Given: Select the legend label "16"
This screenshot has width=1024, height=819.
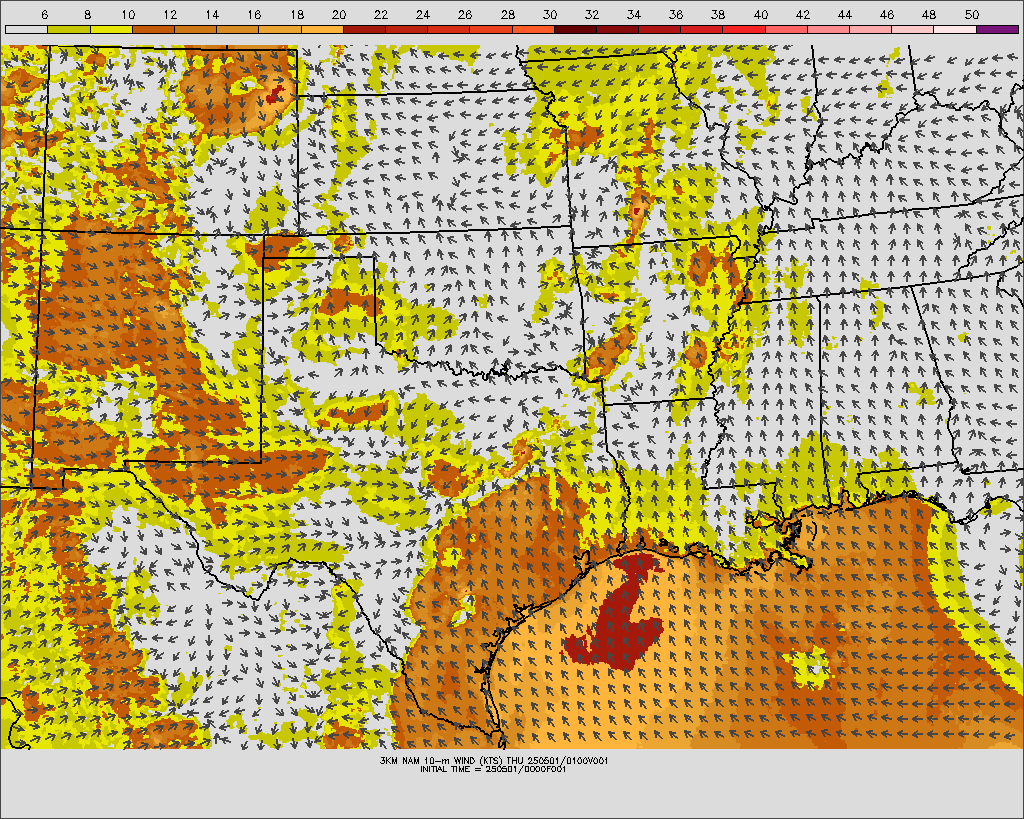Looking at the screenshot, I should pos(255,14).
